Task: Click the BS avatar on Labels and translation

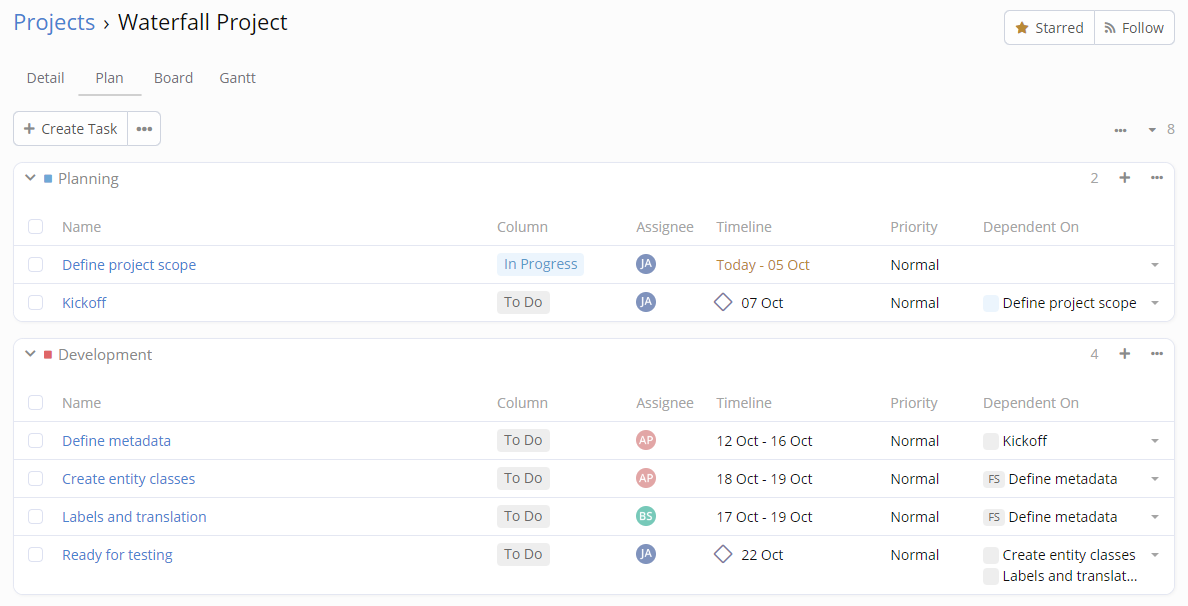Action: tap(646, 516)
